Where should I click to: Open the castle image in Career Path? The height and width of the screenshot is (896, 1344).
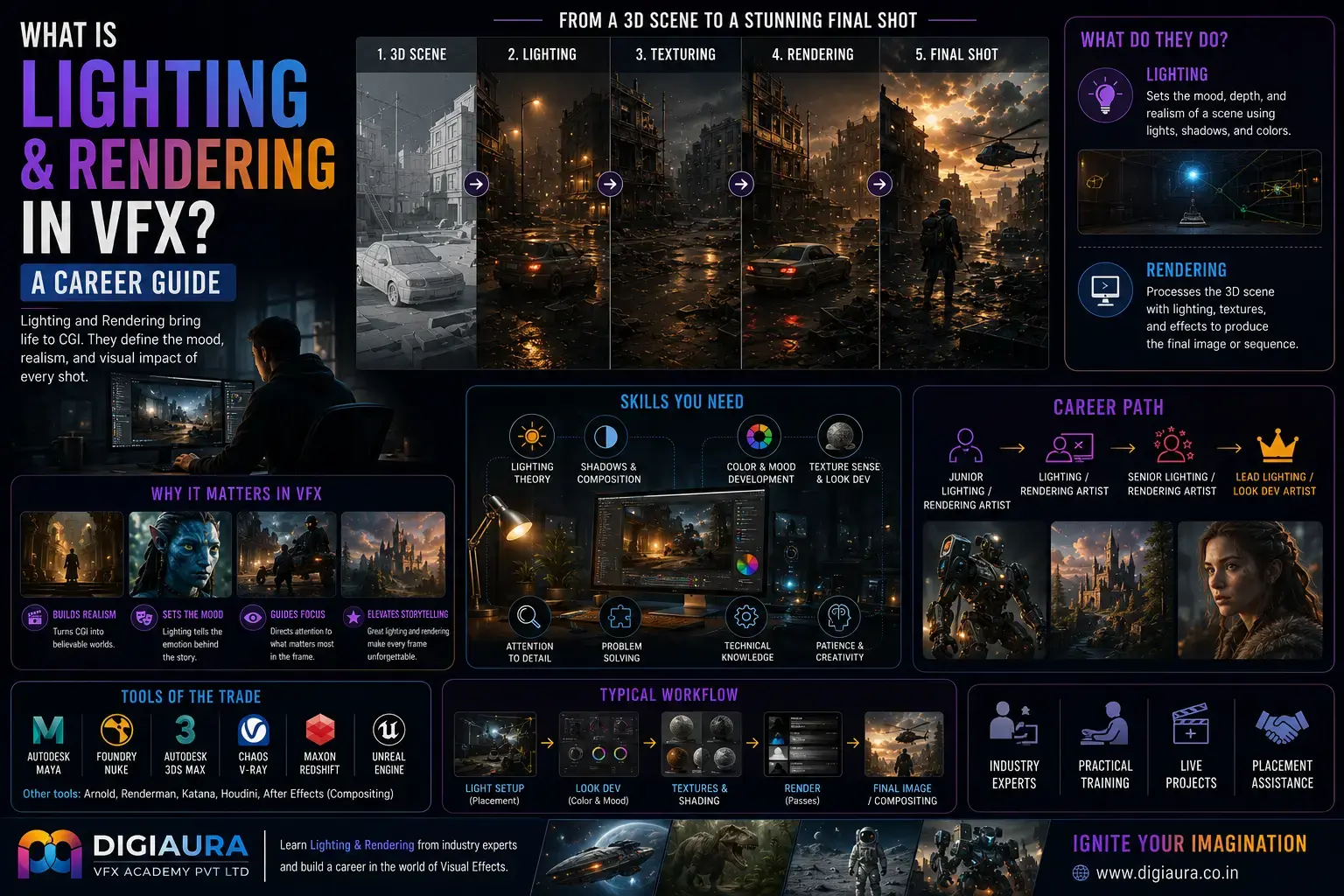[1111, 591]
